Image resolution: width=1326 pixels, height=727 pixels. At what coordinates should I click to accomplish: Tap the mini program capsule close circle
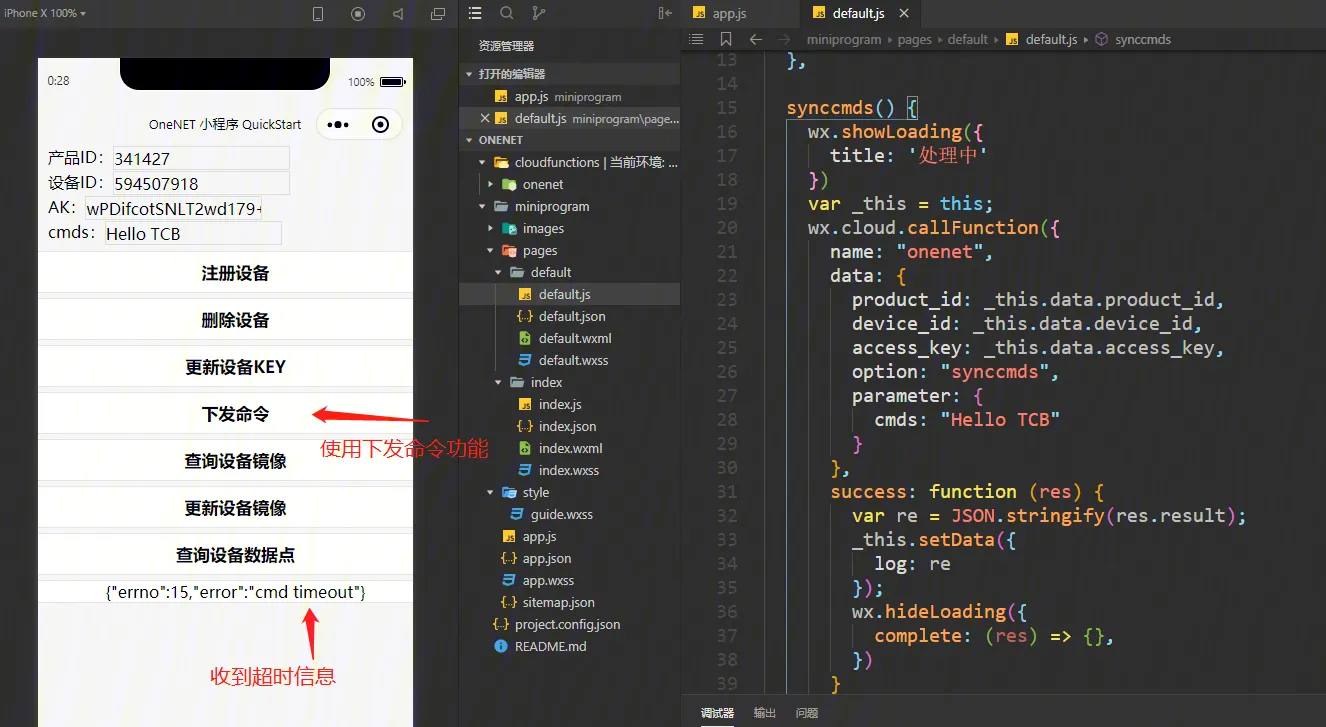(x=380, y=125)
